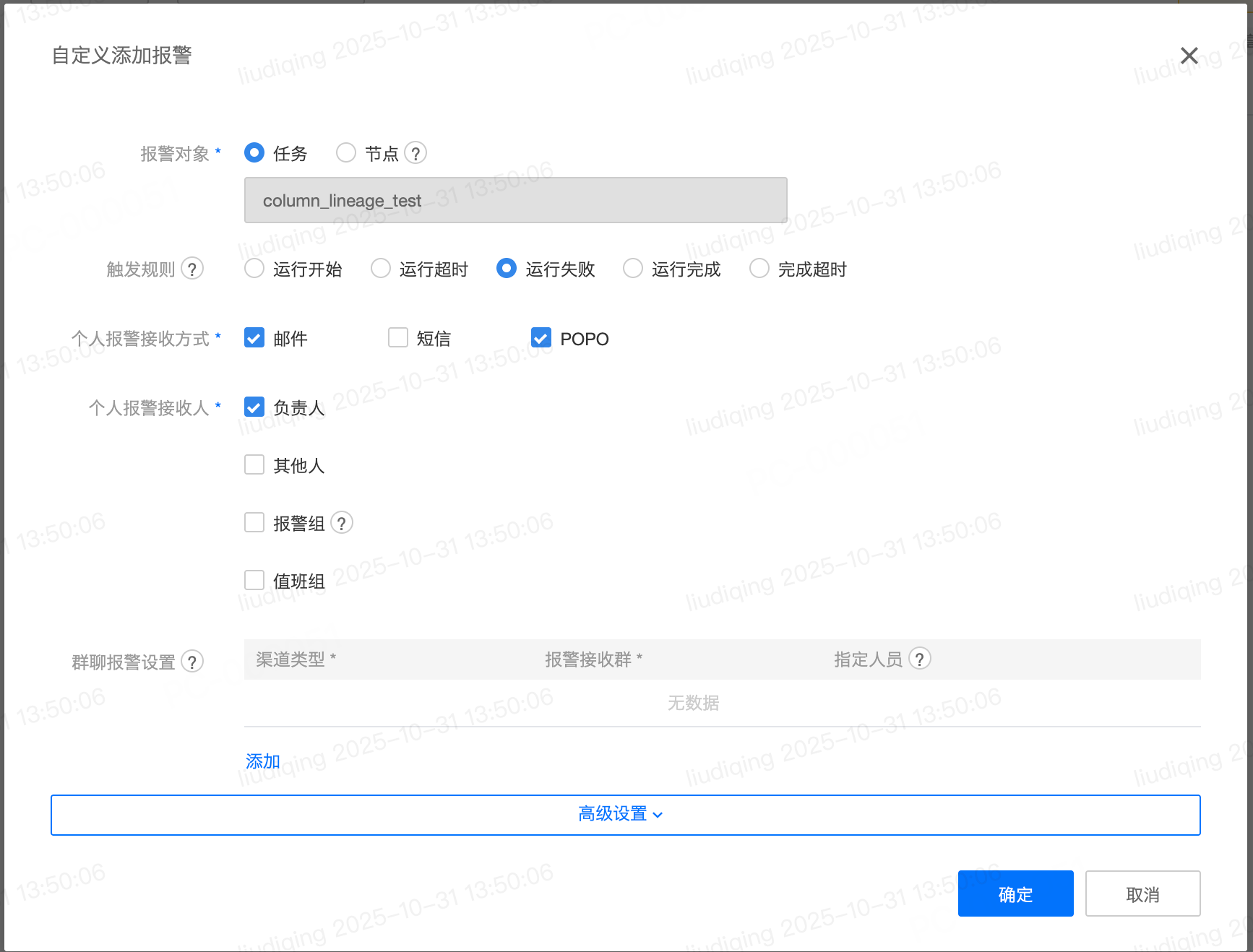Select 运行超时 trigger rule
This screenshot has height=952, width=1253.
[x=381, y=269]
